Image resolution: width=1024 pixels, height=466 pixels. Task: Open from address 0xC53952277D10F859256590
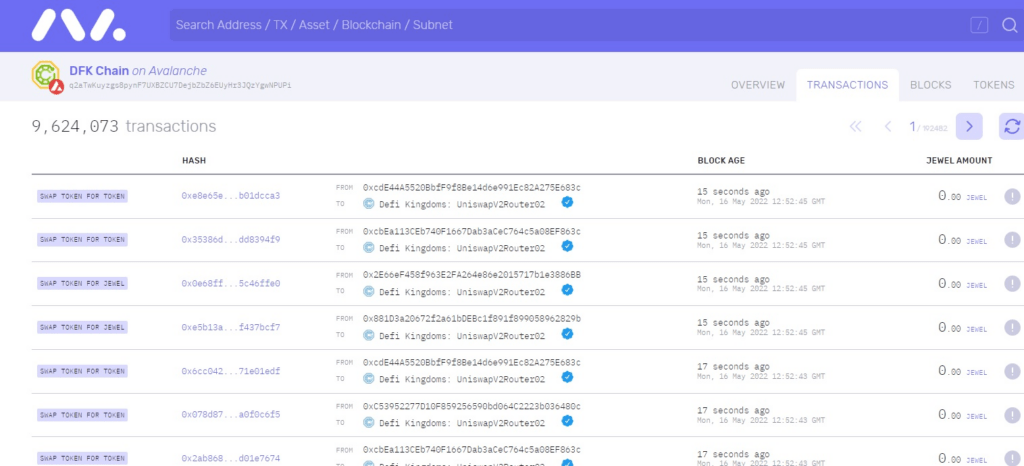(x=472, y=407)
